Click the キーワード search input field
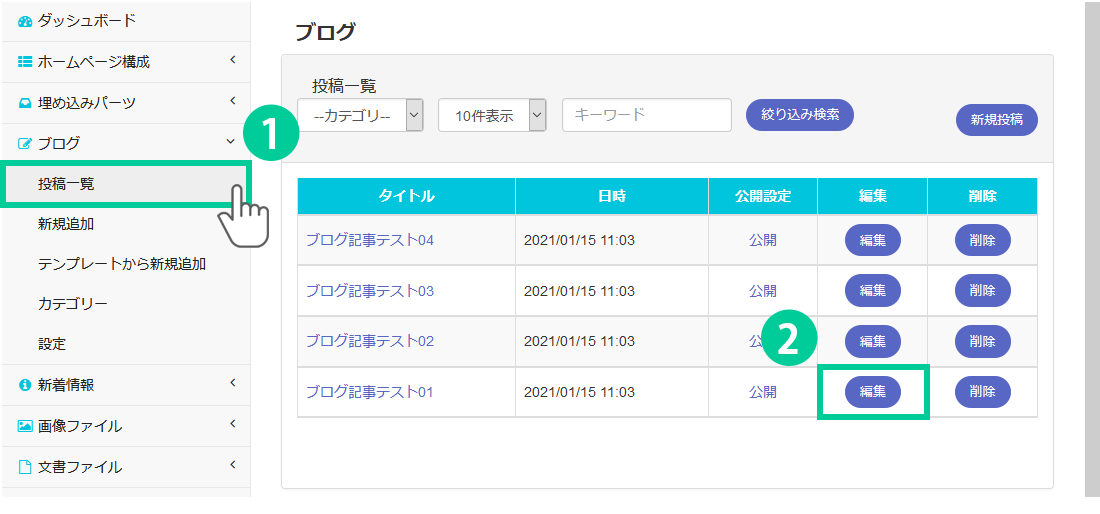Screen dimensions: 1100x514 tap(646, 115)
